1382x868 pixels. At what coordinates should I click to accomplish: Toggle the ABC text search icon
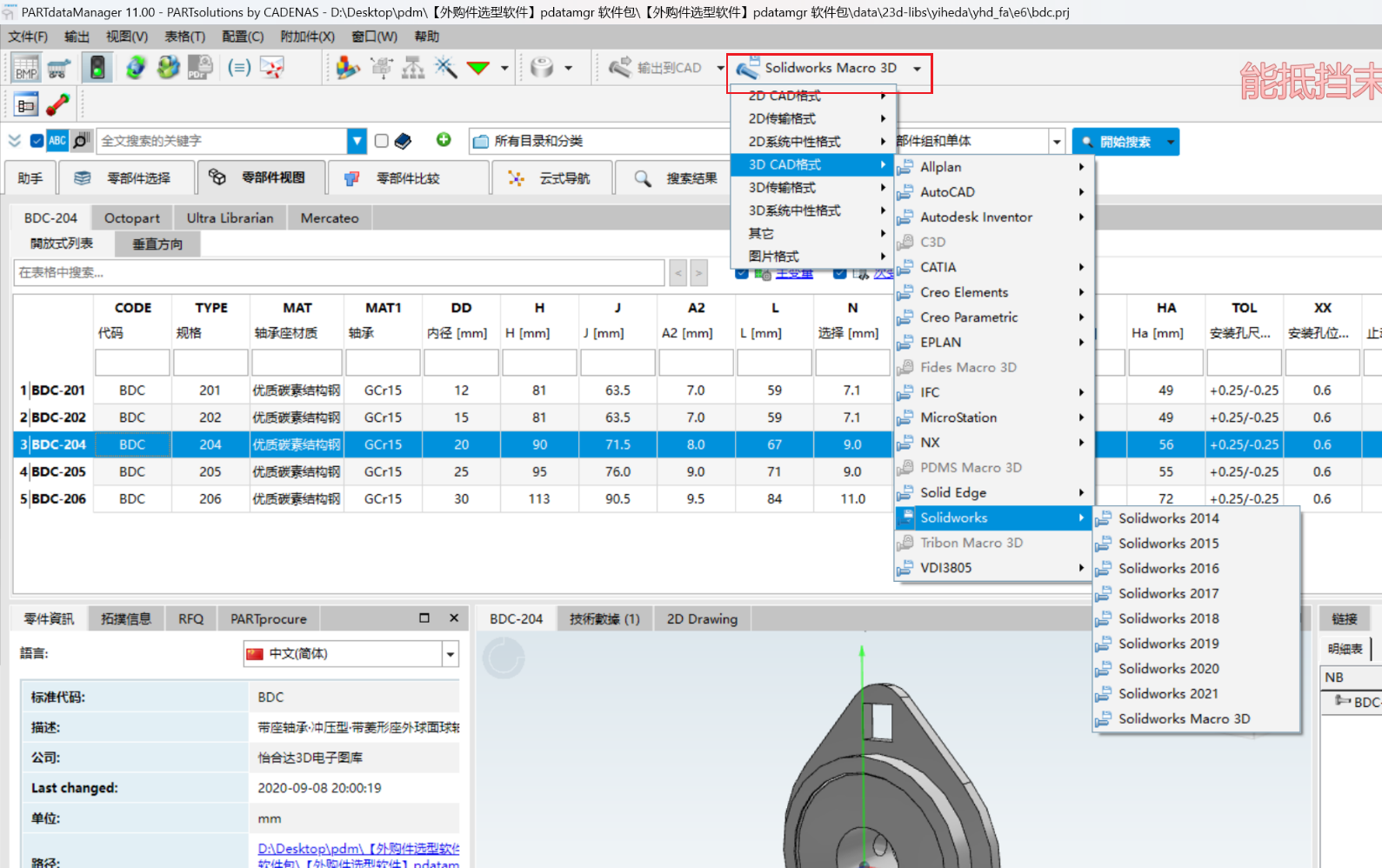[57, 141]
